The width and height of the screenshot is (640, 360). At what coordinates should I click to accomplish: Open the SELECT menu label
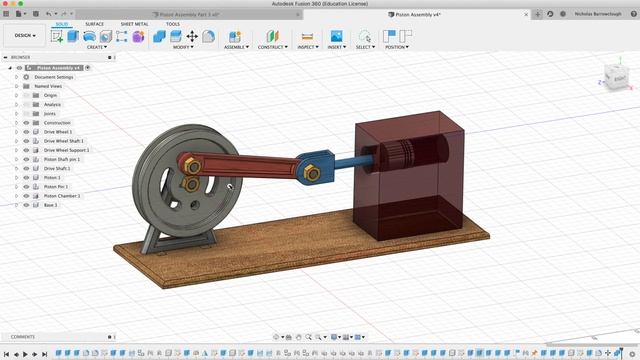(x=365, y=47)
